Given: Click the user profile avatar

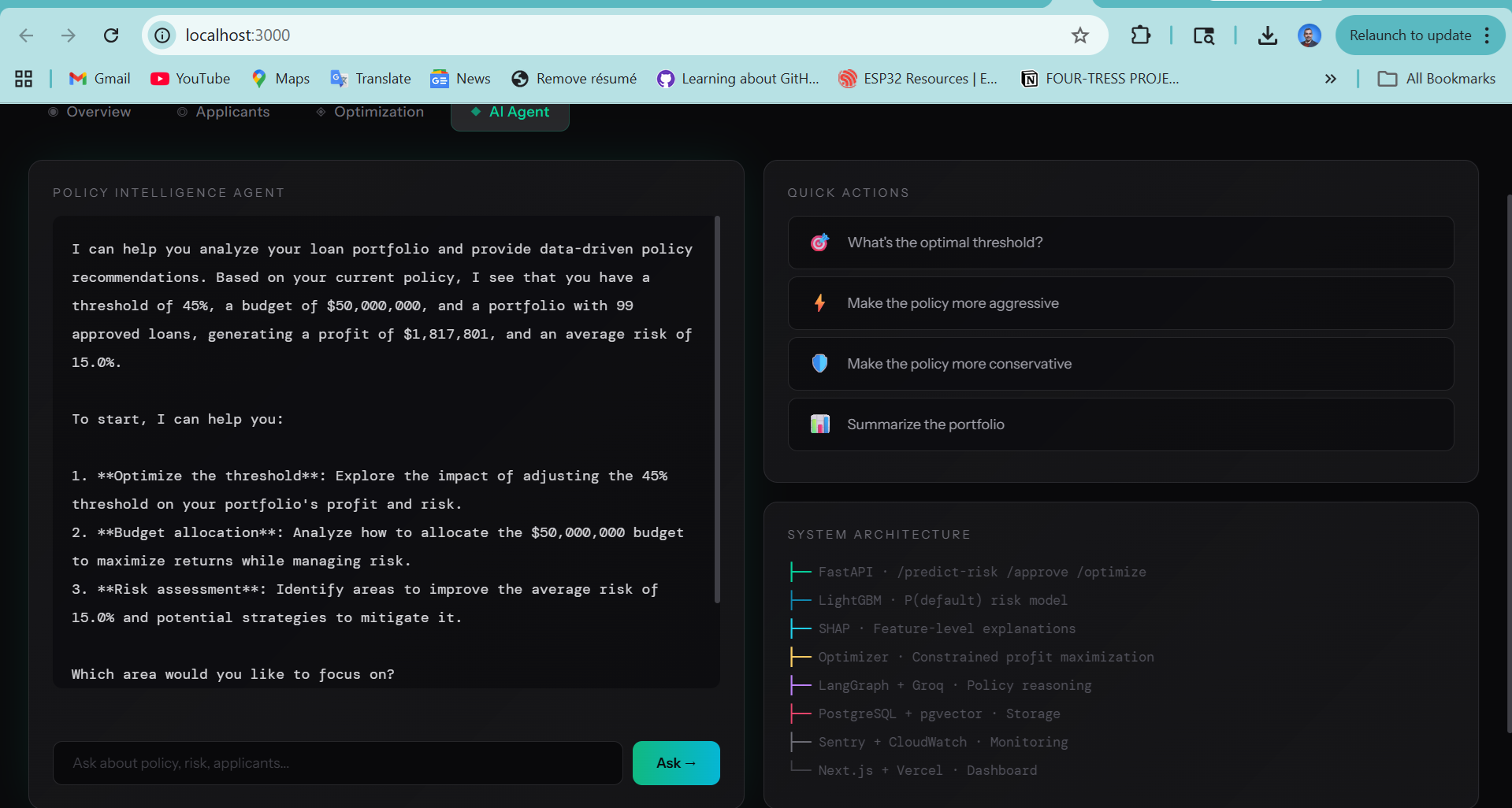Looking at the screenshot, I should pyautogui.click(x=1309, y=35).
